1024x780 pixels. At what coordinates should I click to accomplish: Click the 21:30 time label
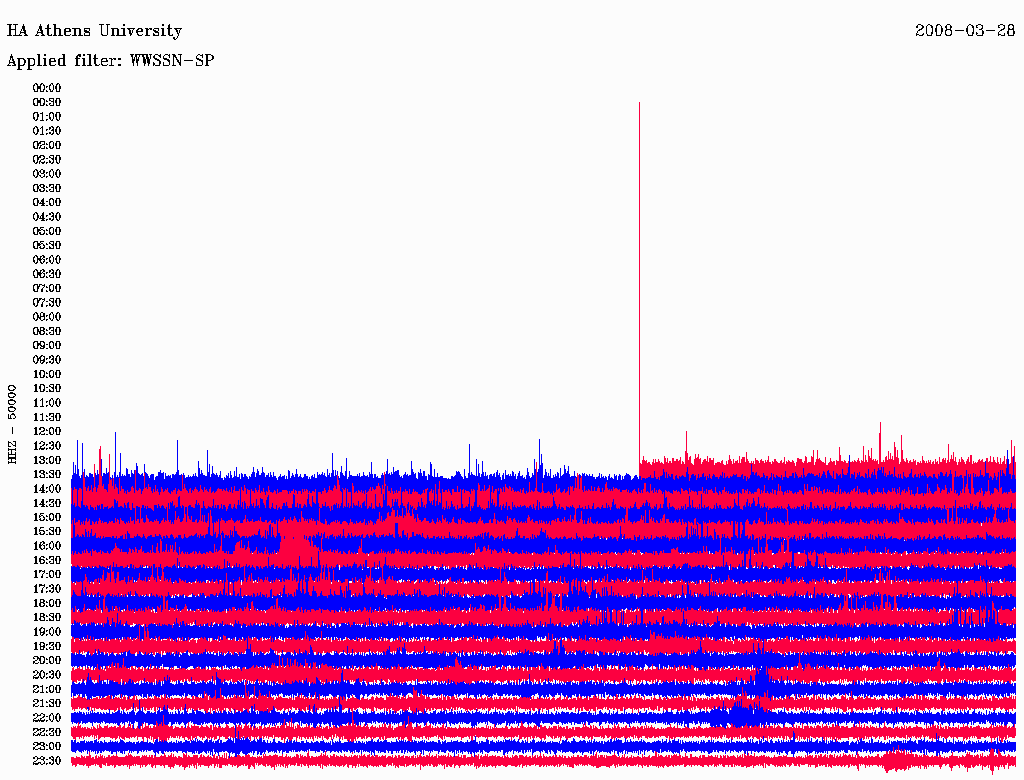pyautogui.click(x=47, y=704)
